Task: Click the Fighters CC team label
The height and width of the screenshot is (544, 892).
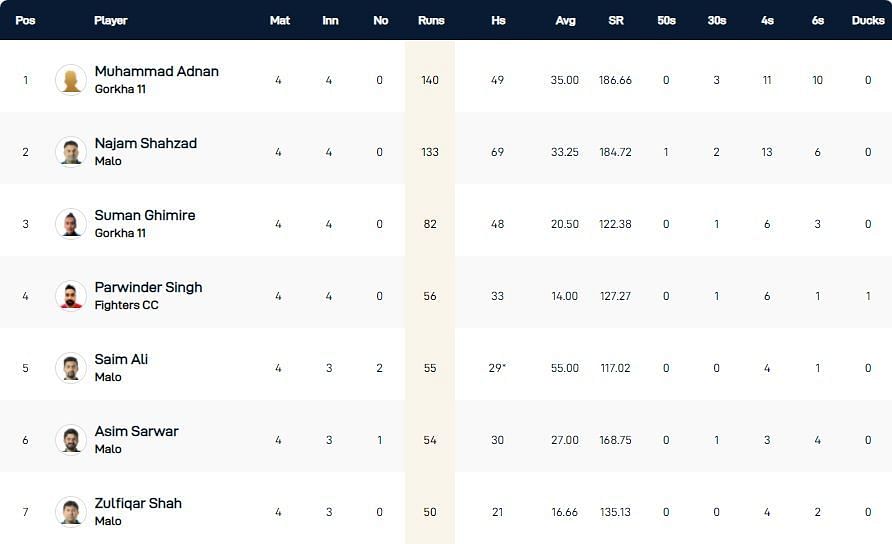Action: point(126,305)
